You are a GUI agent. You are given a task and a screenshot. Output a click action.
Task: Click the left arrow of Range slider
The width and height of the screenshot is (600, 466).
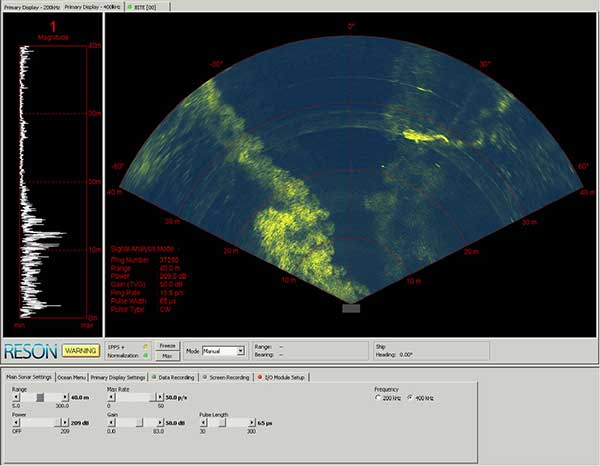coord(14,397)
